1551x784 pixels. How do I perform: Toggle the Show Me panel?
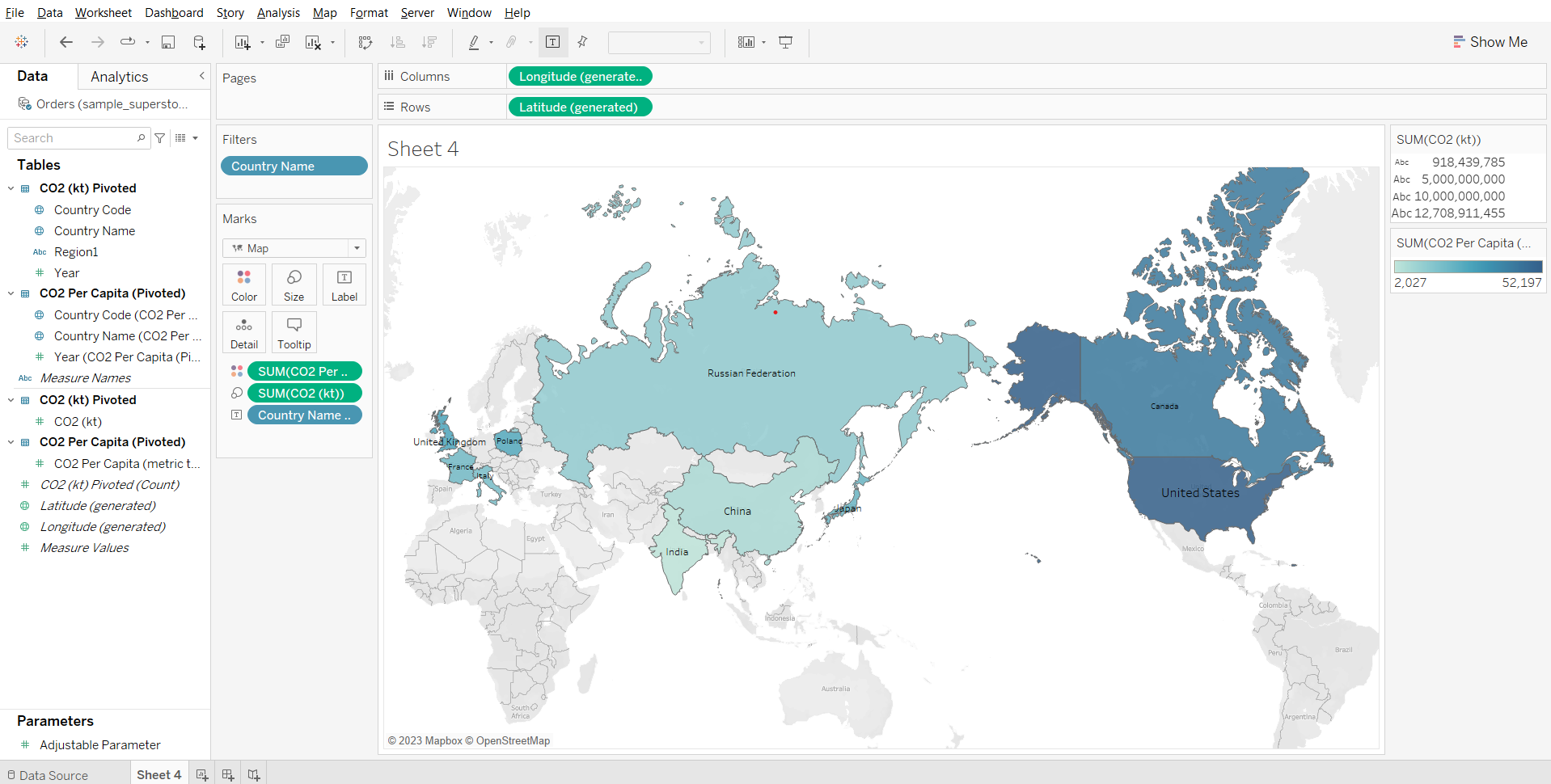pyautogui.click(x=1490, y=42)
